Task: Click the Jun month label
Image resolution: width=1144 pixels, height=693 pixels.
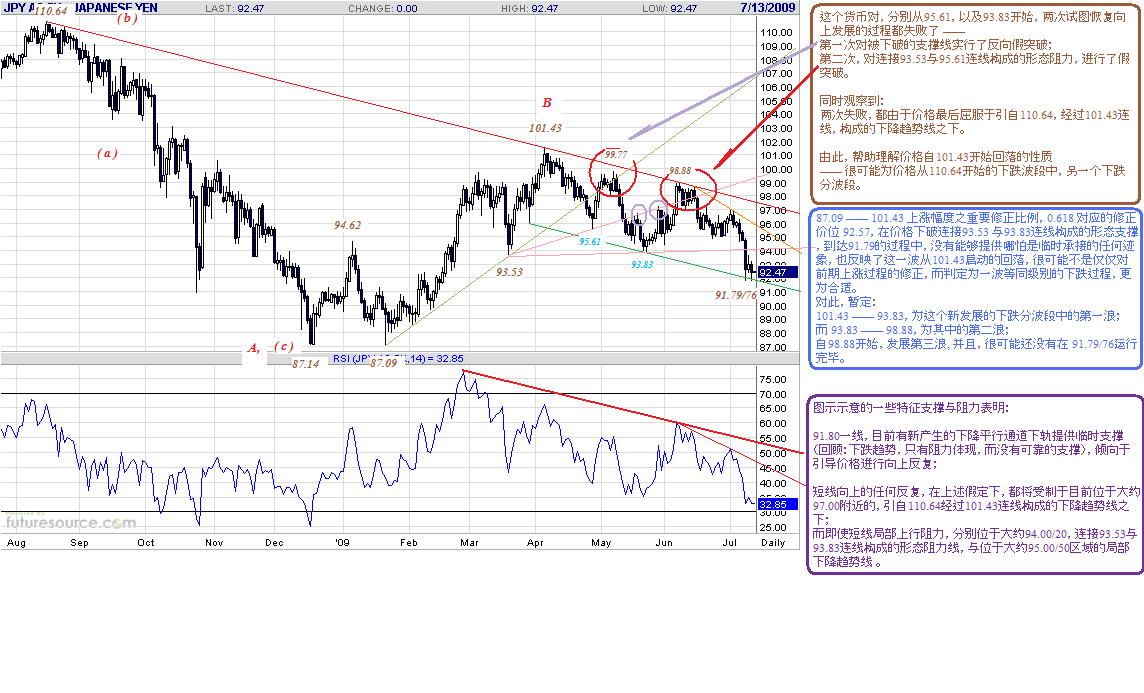Action: tap(664, 543)
